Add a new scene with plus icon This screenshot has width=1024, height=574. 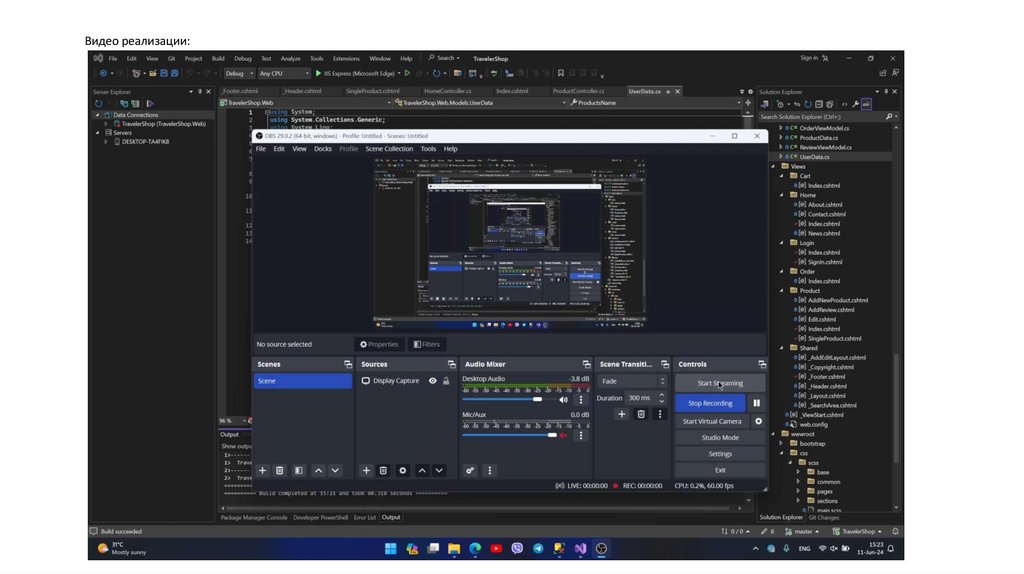click(262, 470)
